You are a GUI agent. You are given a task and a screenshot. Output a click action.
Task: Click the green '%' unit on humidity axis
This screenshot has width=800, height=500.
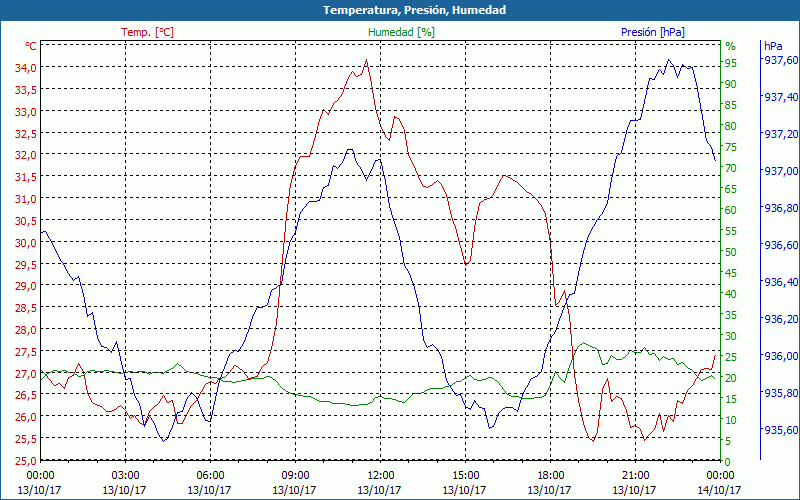pos(731,46)
